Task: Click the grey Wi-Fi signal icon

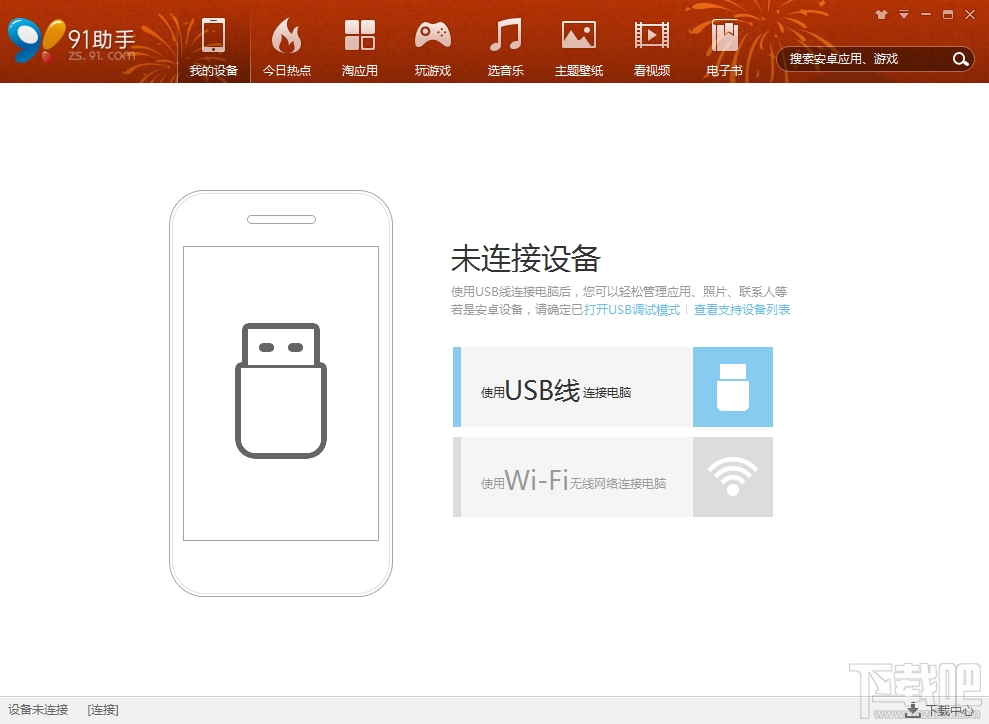Action: pos(733,477)
